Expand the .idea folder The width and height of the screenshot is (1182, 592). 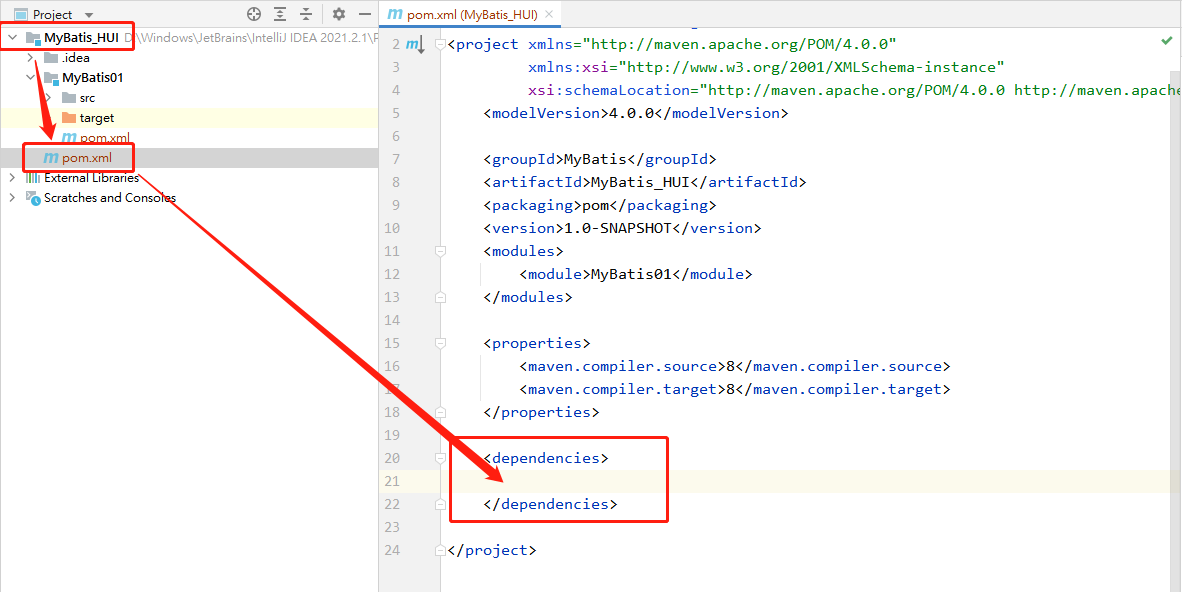click(x=30, y=57)
